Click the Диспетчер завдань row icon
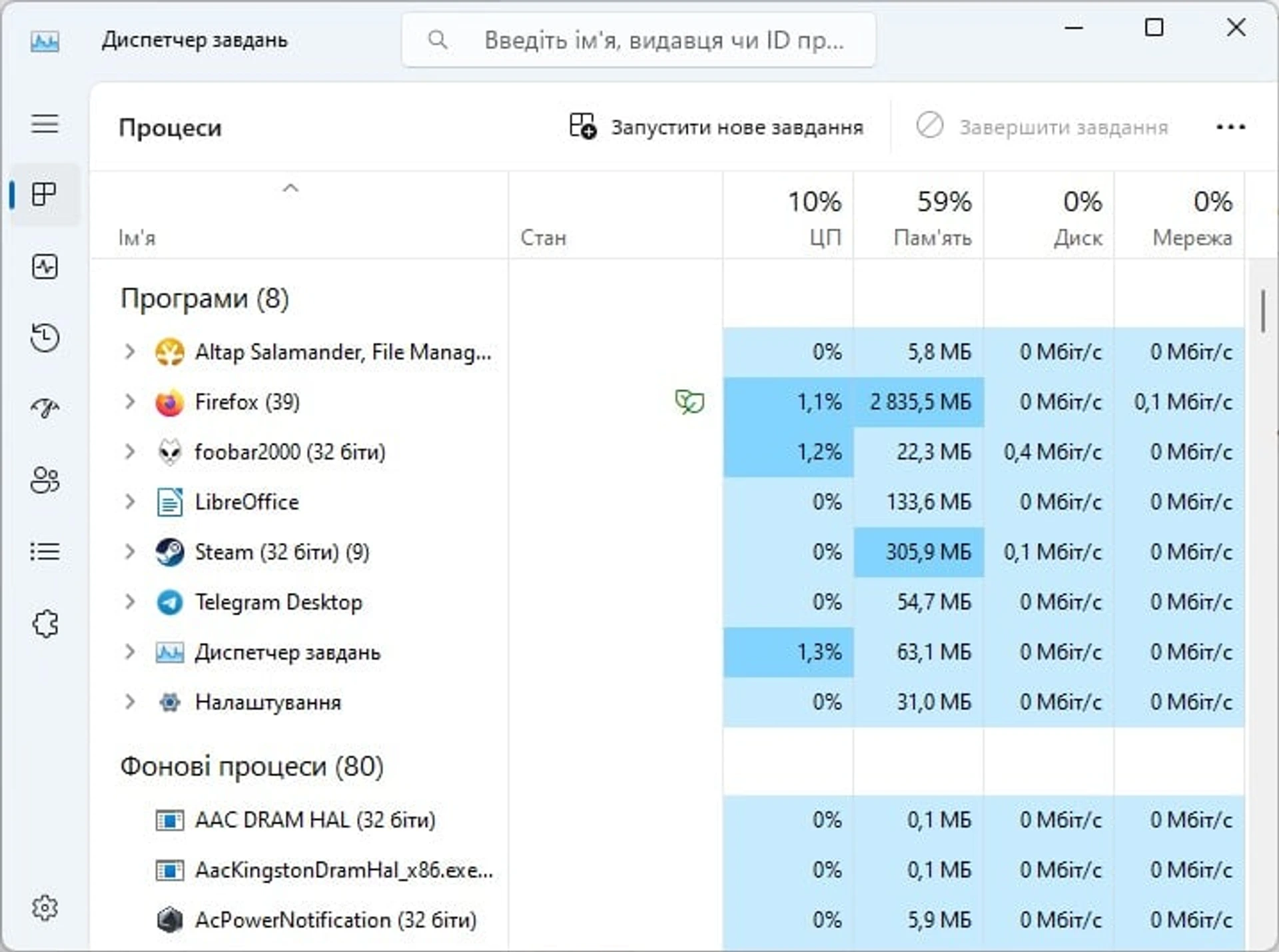The image size is (1279, 952). click(169, 652)
